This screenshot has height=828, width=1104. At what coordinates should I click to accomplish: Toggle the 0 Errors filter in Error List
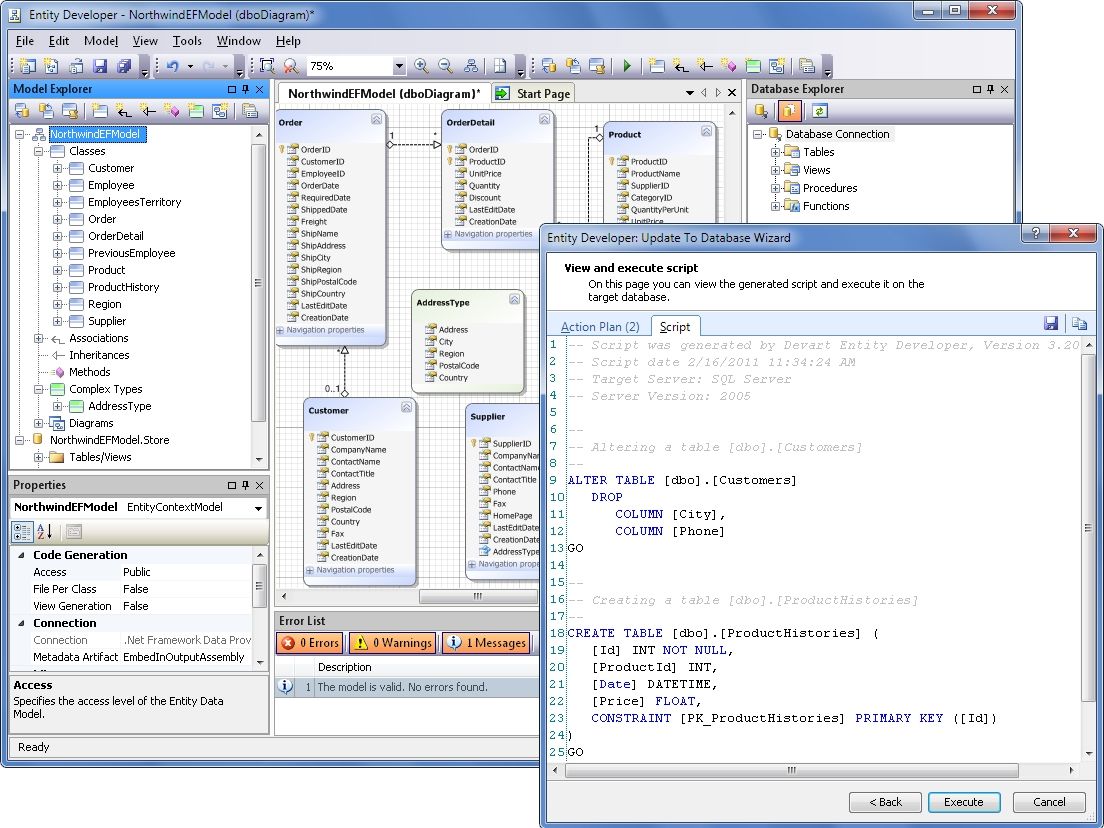click(x=310, y=643)
